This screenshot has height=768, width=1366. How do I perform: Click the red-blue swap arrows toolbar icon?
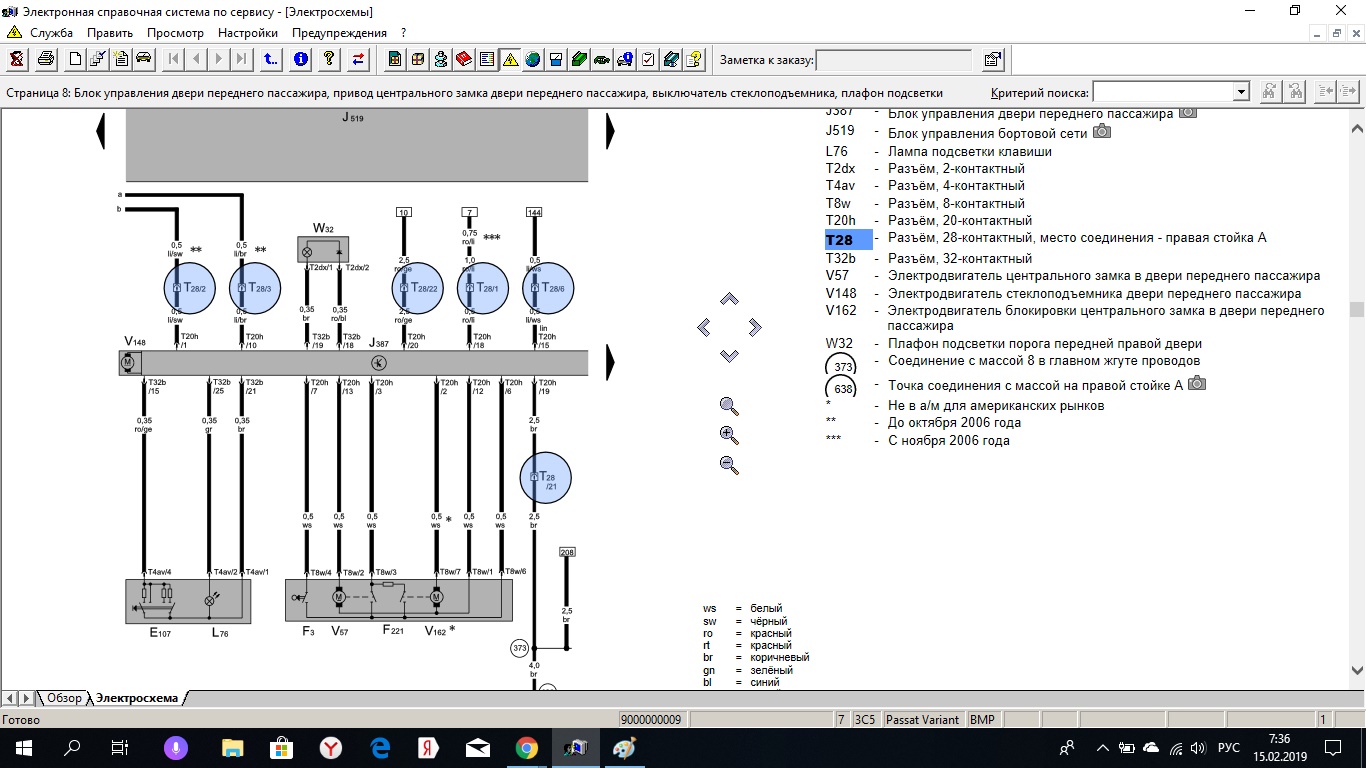[357, 59]
